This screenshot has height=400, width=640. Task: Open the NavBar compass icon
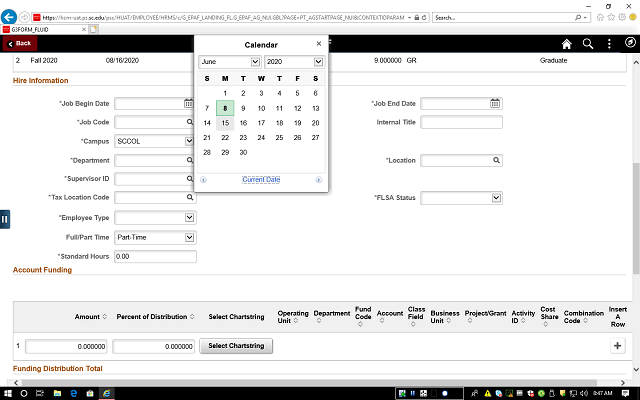[630, 42]
